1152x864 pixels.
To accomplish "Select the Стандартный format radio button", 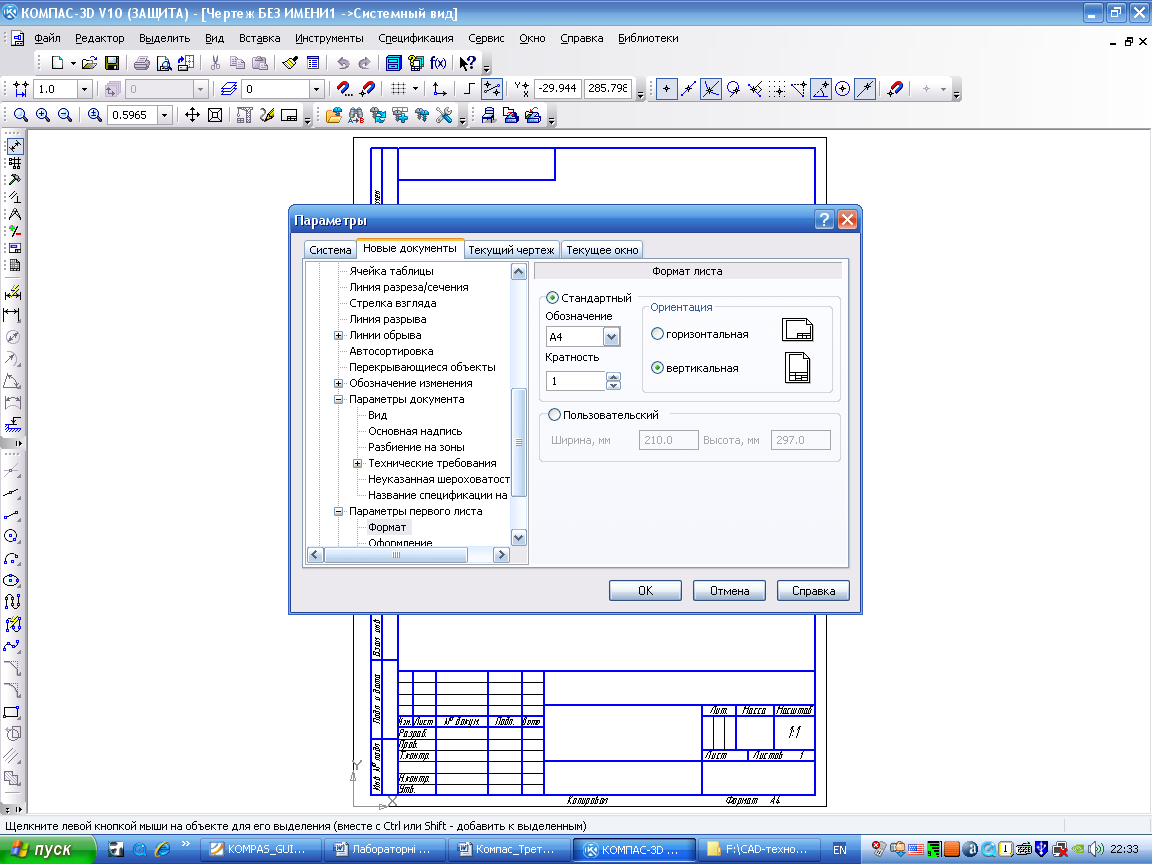I will 552,298.
